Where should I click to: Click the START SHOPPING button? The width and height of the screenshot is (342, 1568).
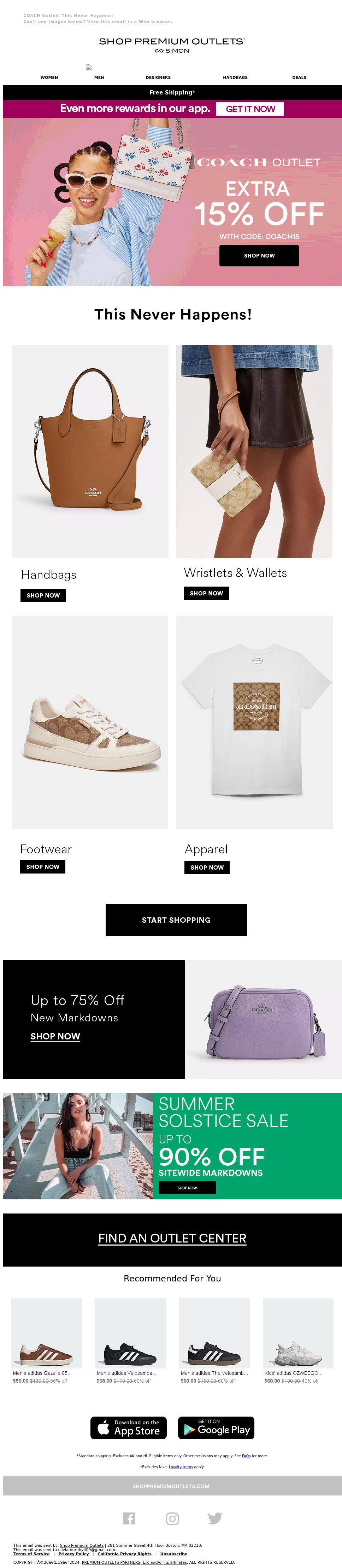coord(176,920)
